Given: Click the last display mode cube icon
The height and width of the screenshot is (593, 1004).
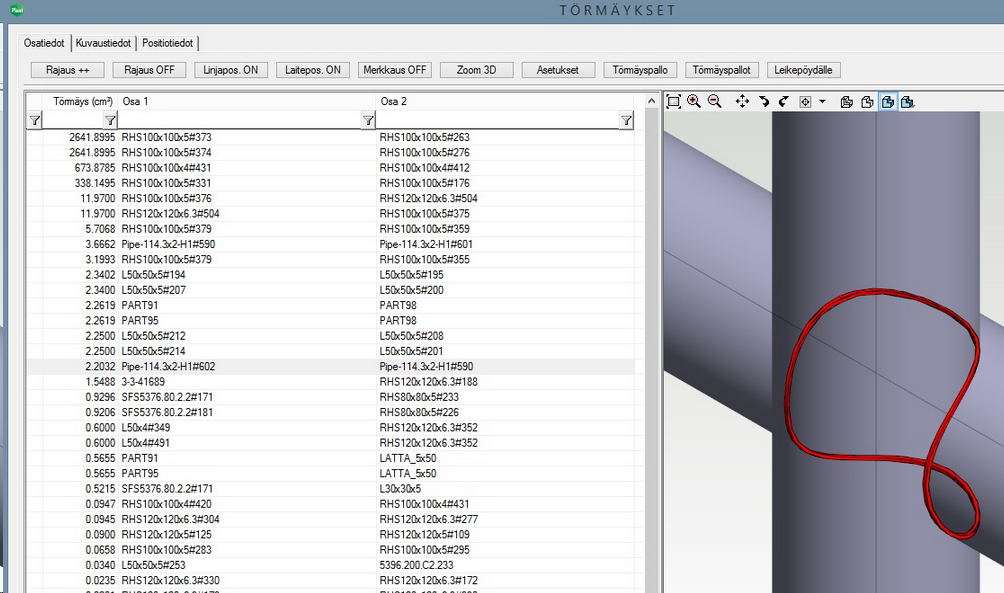Looking at the screenshot, I should coord(906,101).
